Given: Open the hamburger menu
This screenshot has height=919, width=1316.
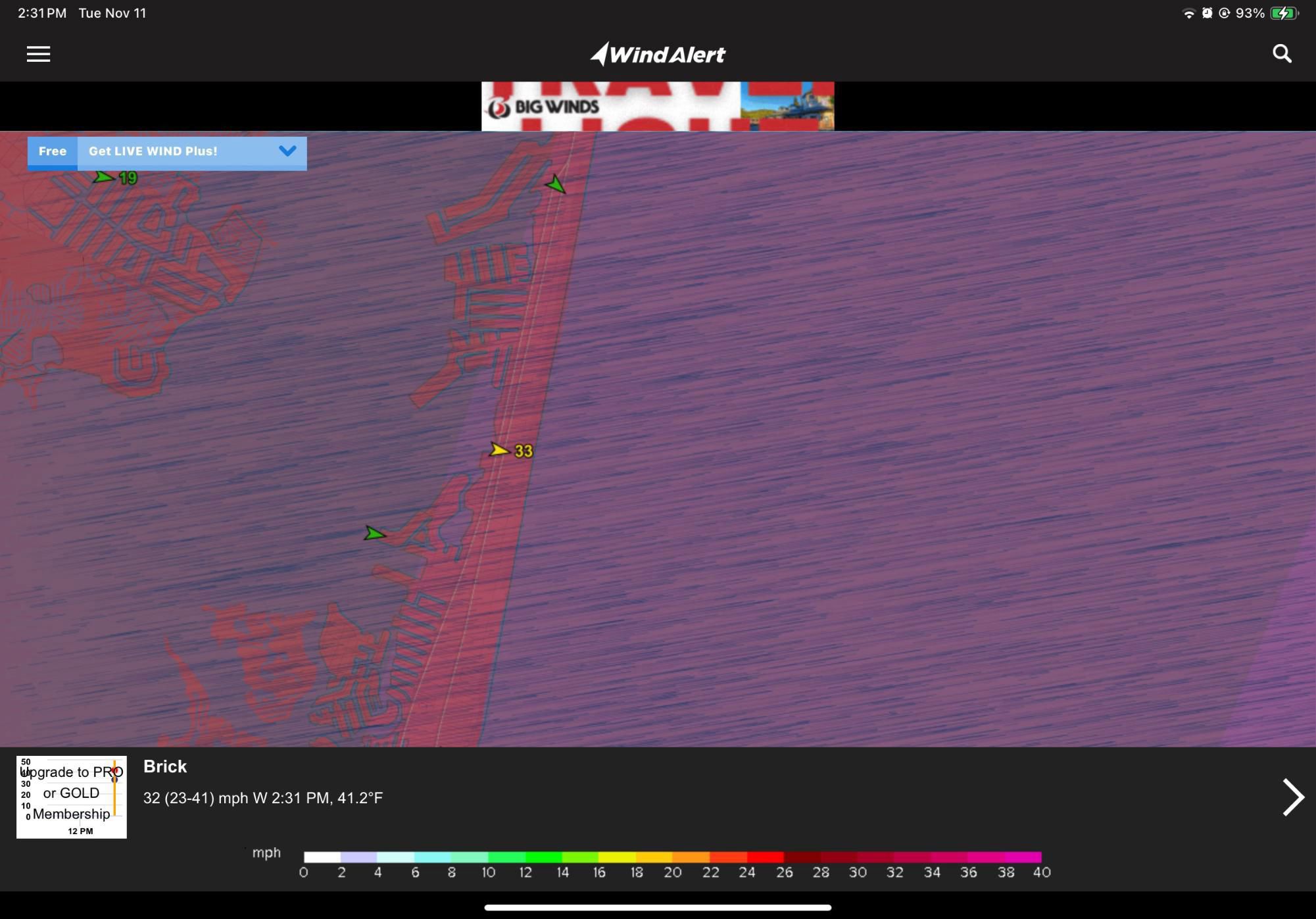Looking at the screenshot, I should [x=38, y=54].
